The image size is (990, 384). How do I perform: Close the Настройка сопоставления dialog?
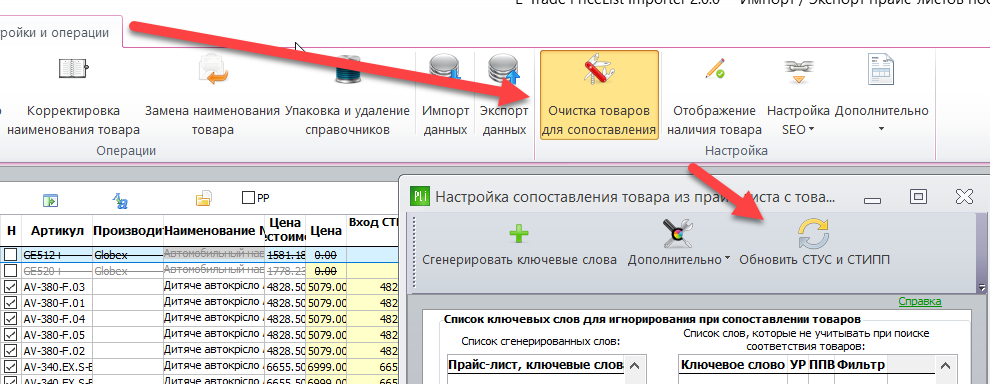pos(964,196)
